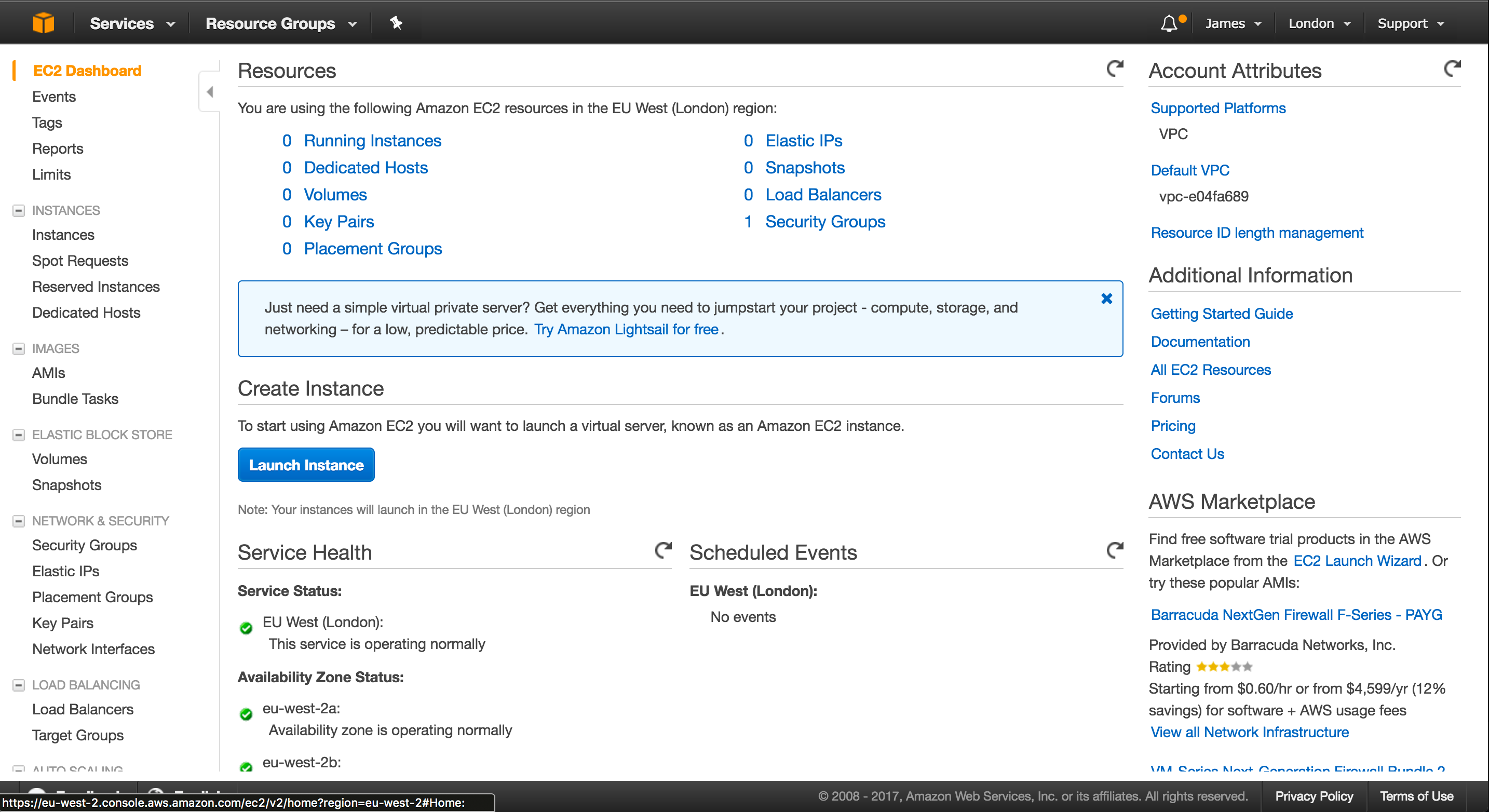Refresh the Account Attributes section
This screenshot has height=812, width=1489.
pyautogui.click(x=1454, y=68)
